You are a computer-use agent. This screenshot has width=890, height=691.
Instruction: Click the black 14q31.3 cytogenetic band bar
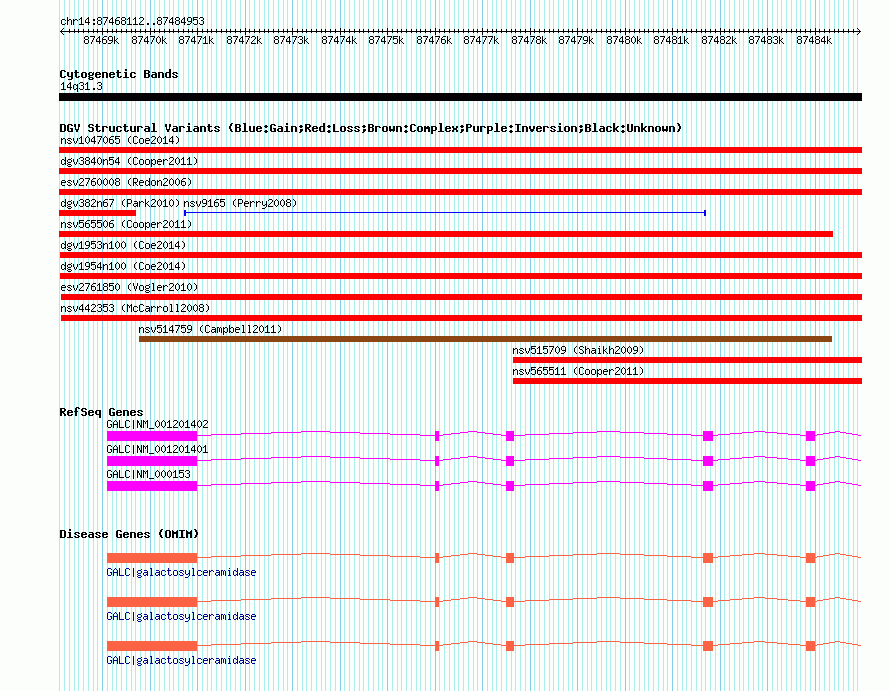(460, 97)
